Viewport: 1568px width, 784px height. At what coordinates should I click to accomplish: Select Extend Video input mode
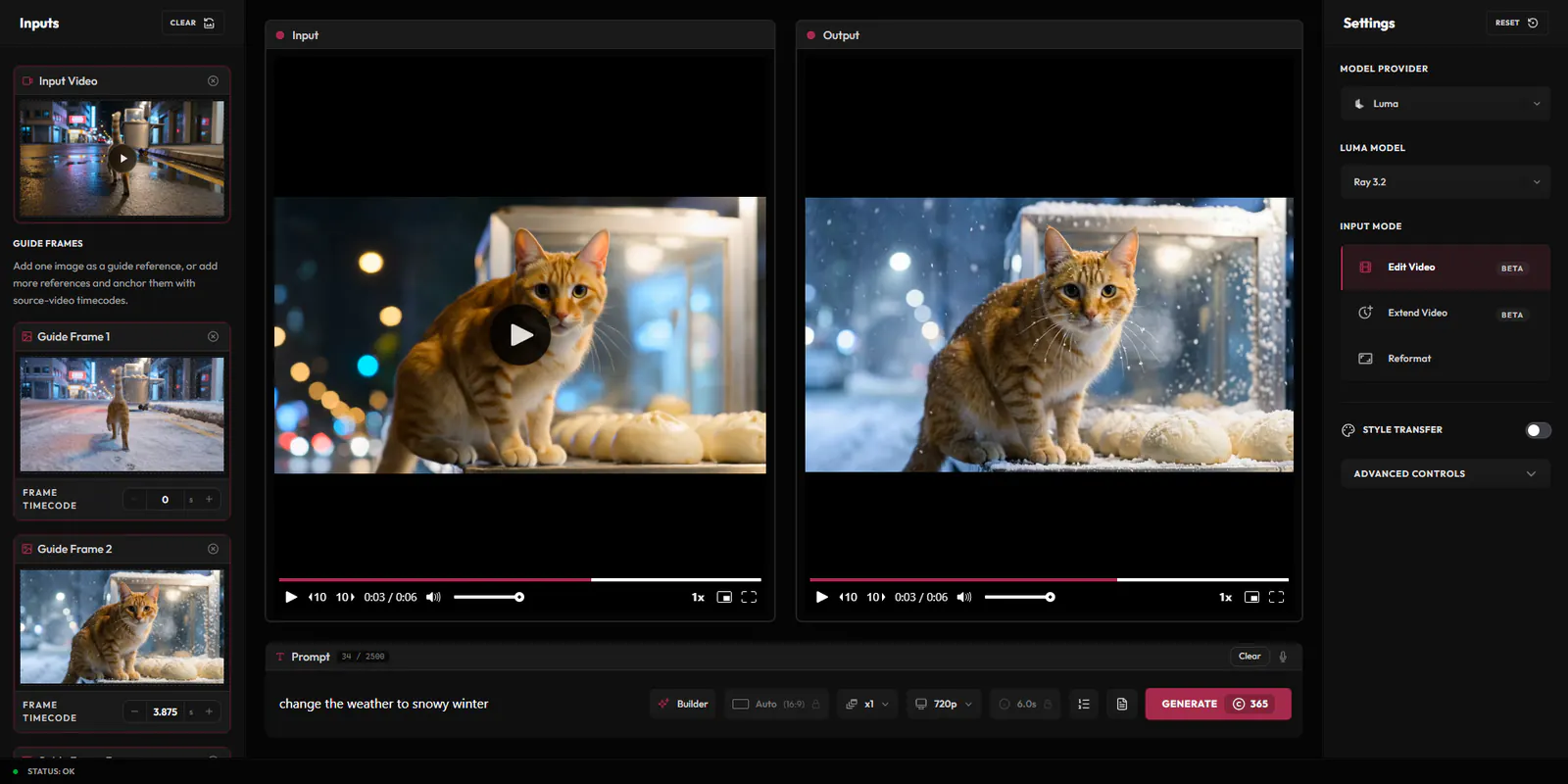click(x=1445, y=313)
